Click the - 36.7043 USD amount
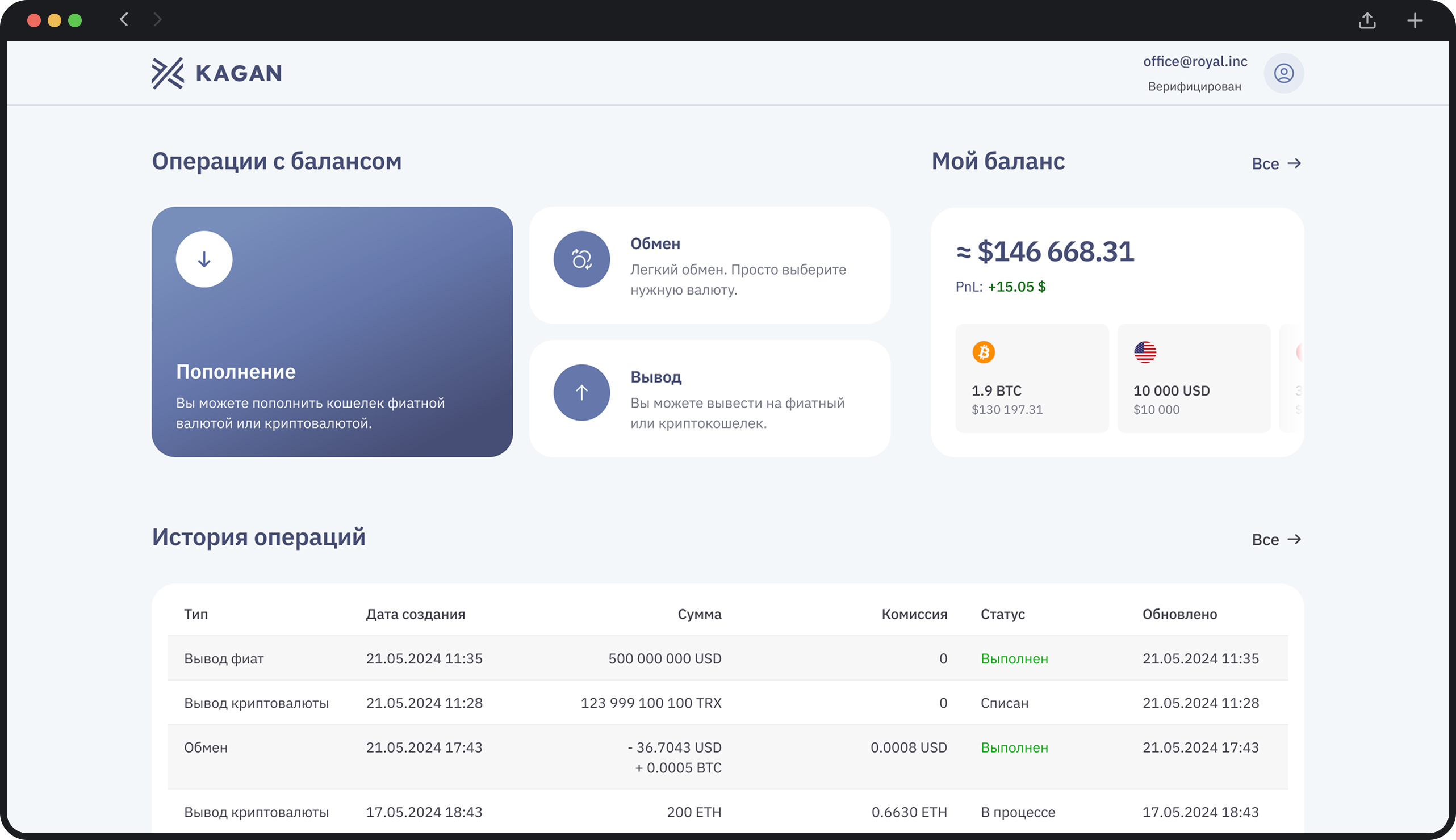The image size is (1456, 840). [675, 747]
